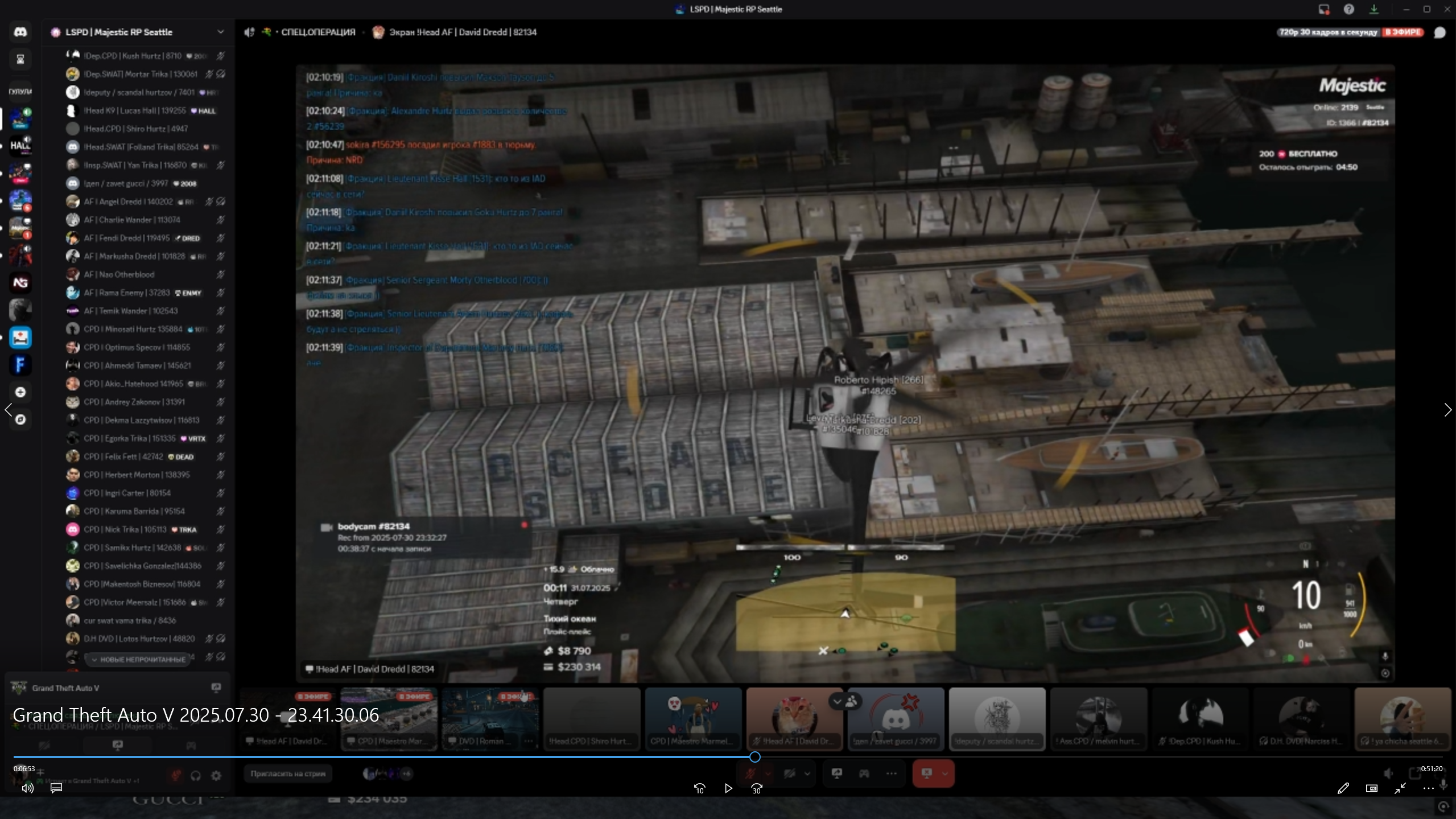Open the Discover servers compass icon
This screenshot has height=819, width=1456.
[x=20, y=419]
